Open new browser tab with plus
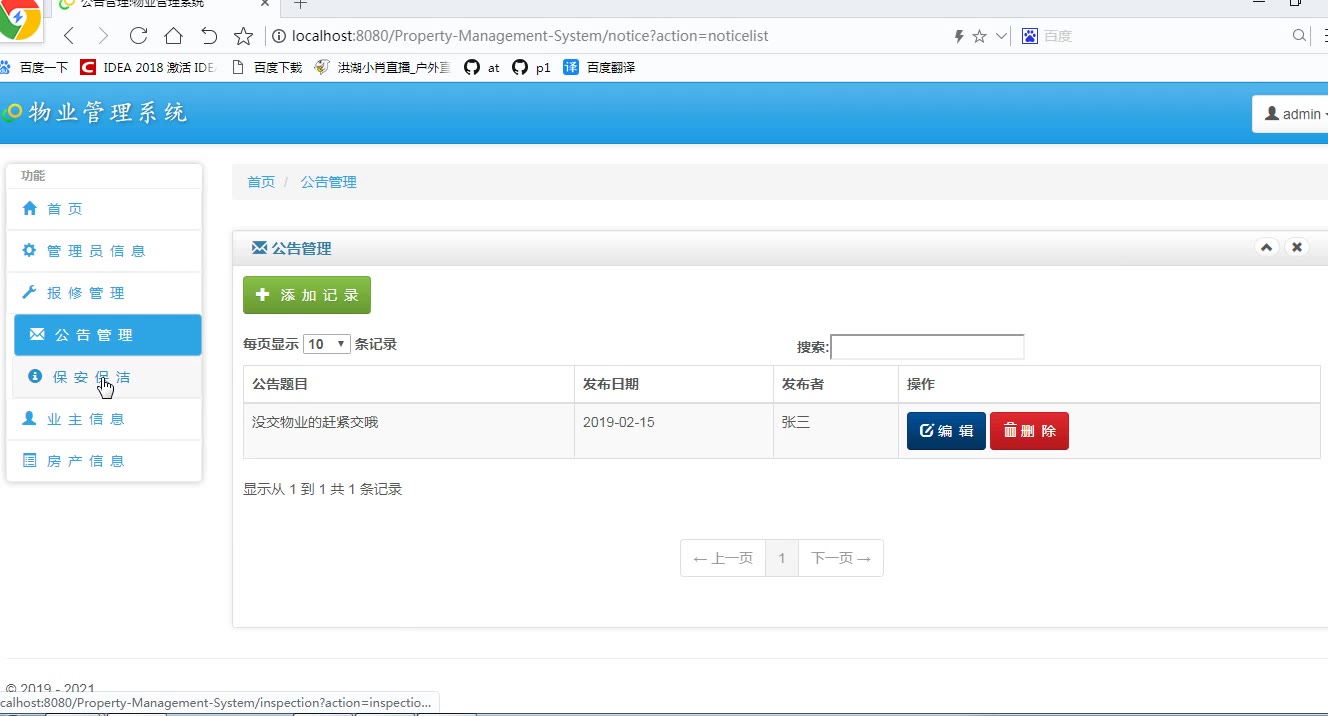The width and height of the screenshot is (1328, 716). (300, 4)
